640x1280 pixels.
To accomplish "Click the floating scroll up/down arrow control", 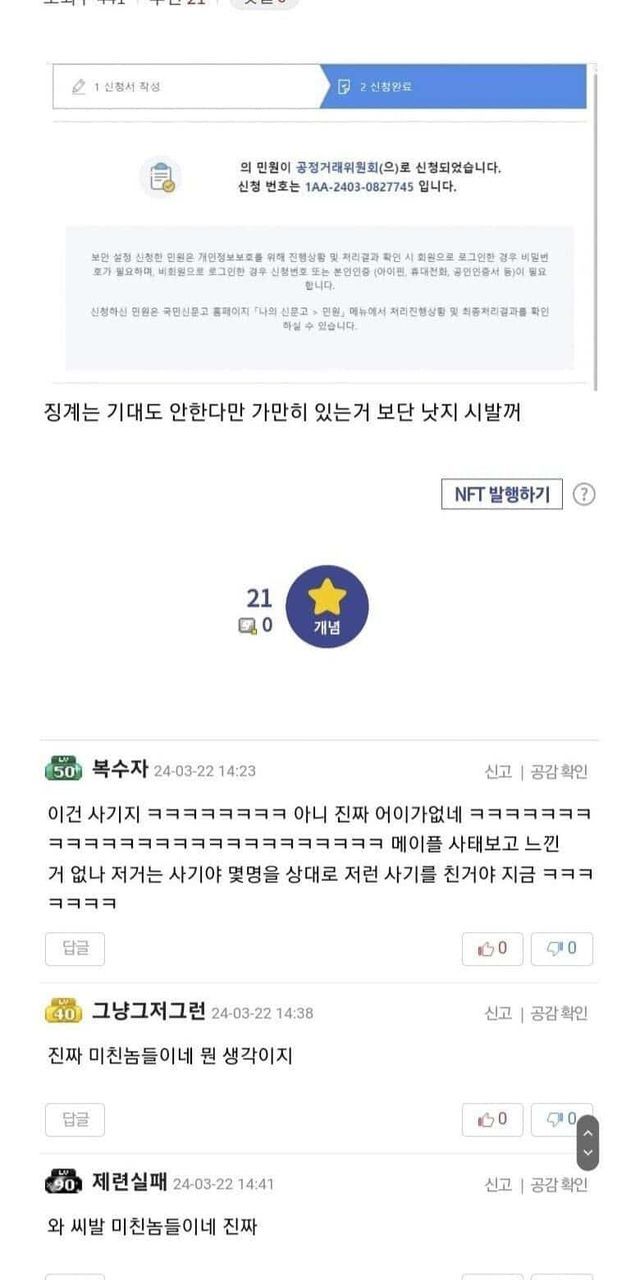I will click(x=588, y=1143).
